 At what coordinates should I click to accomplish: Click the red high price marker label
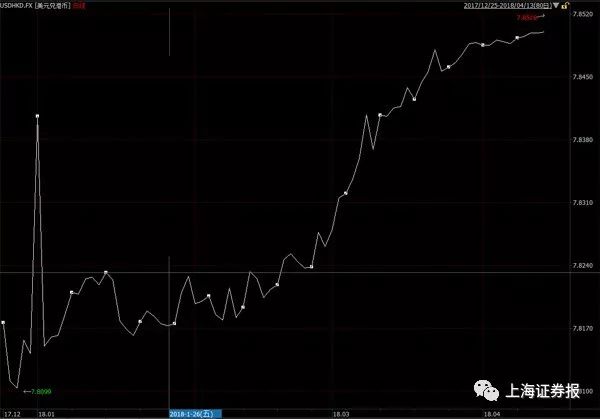(x=527, y=18)
